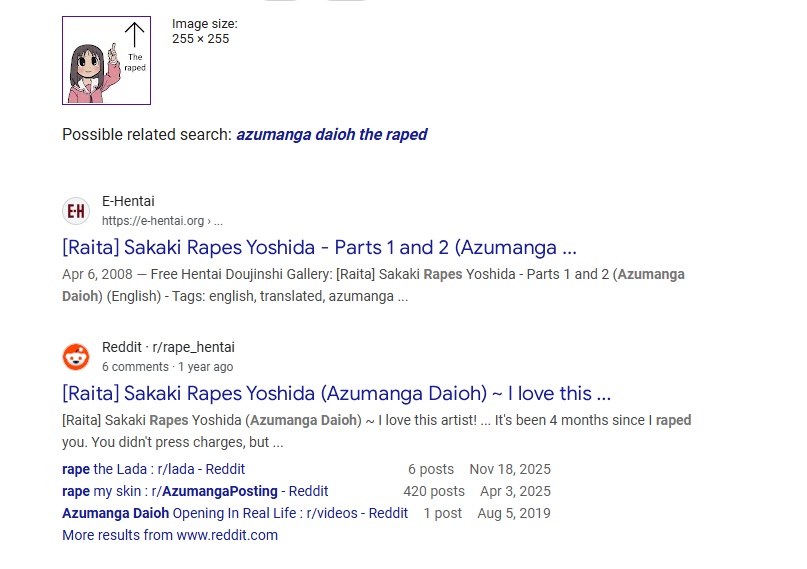
Task: Open the r/AzumangaPosting Reddit sublink
Action: [195, 491]
